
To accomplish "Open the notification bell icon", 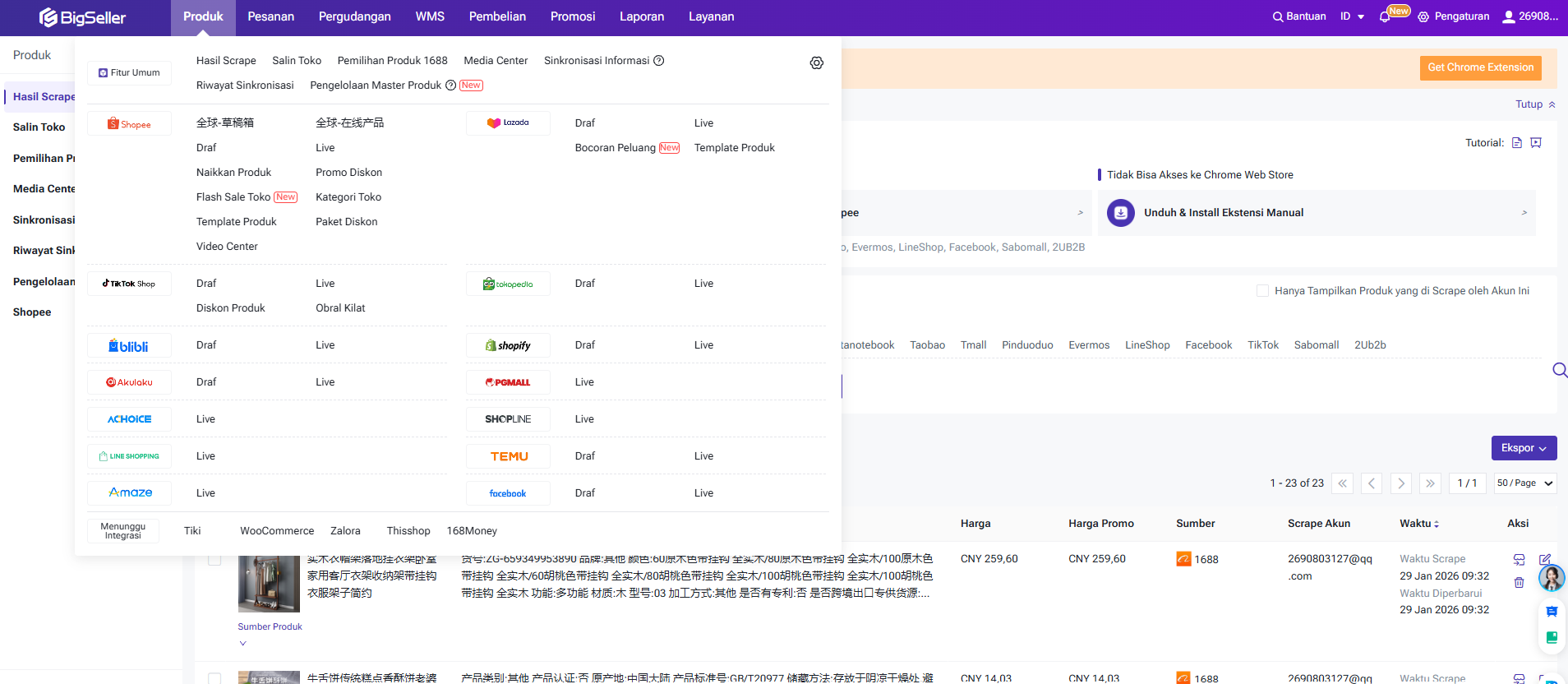I will (1385, 16).
